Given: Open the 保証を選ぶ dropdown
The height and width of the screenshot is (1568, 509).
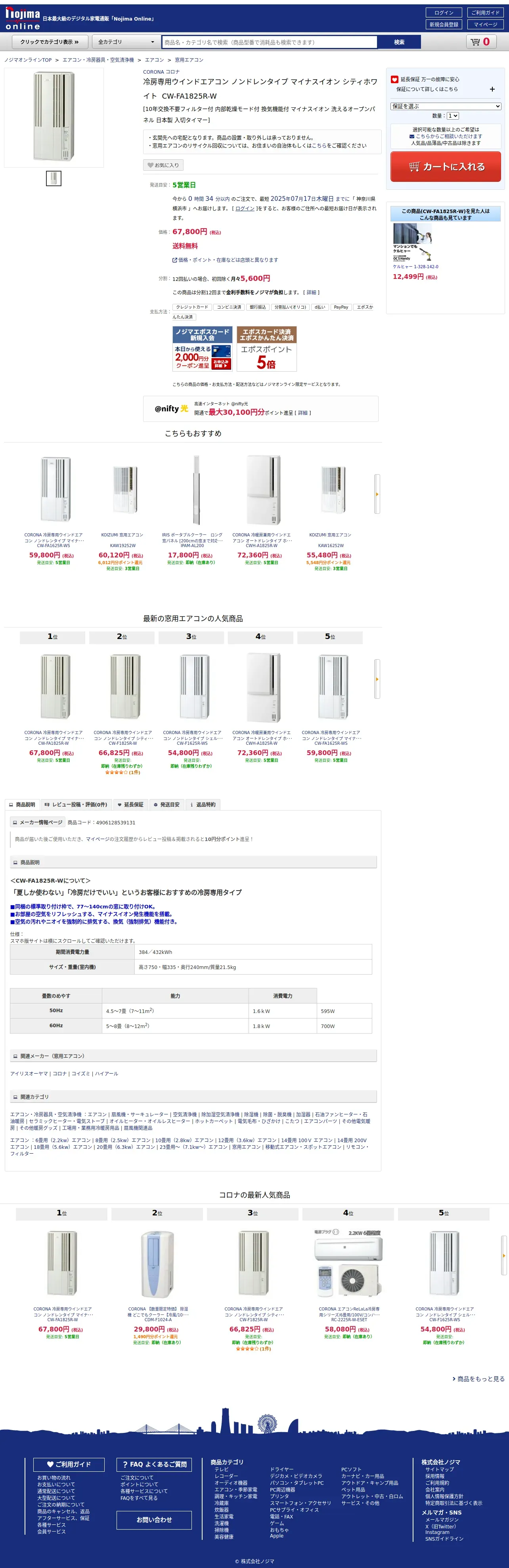Looking at the screenshot, I should (x=446, y=106).
